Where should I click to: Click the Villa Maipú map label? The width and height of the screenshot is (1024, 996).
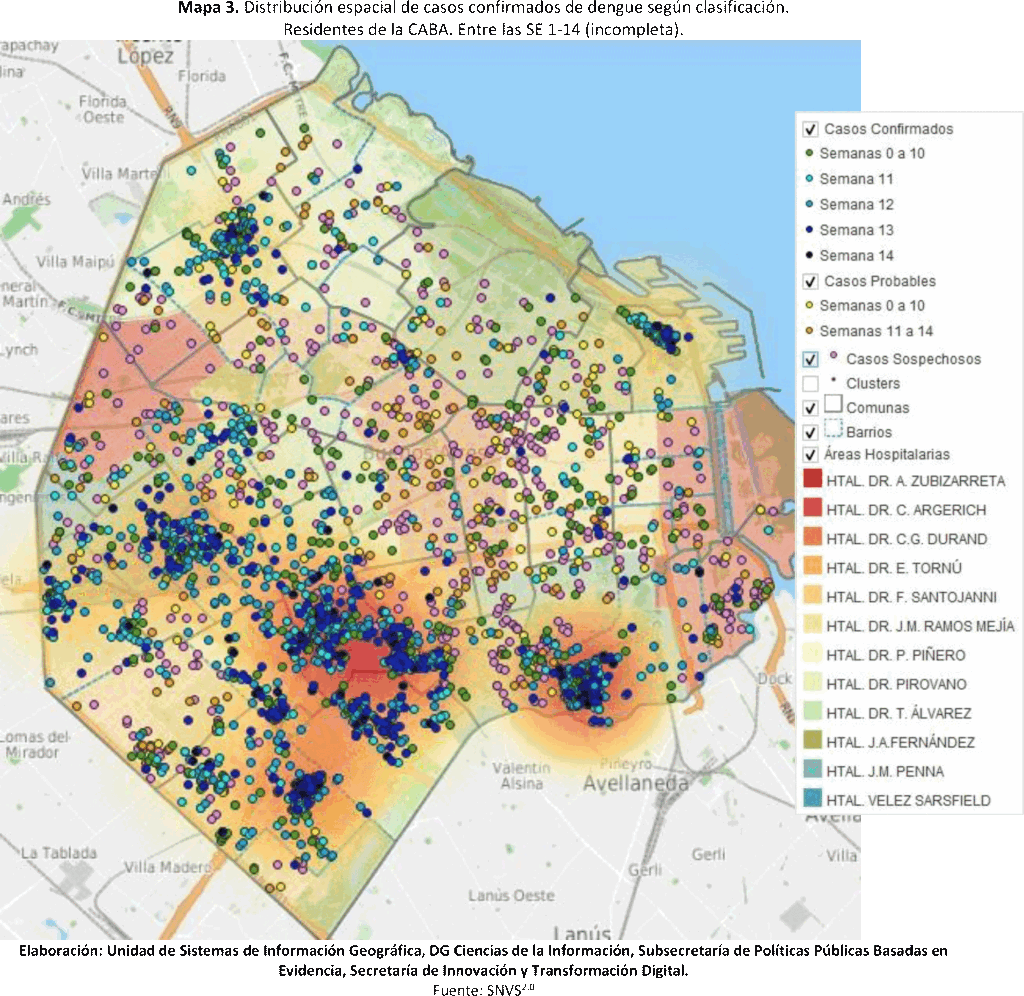(x=75, y=262)
